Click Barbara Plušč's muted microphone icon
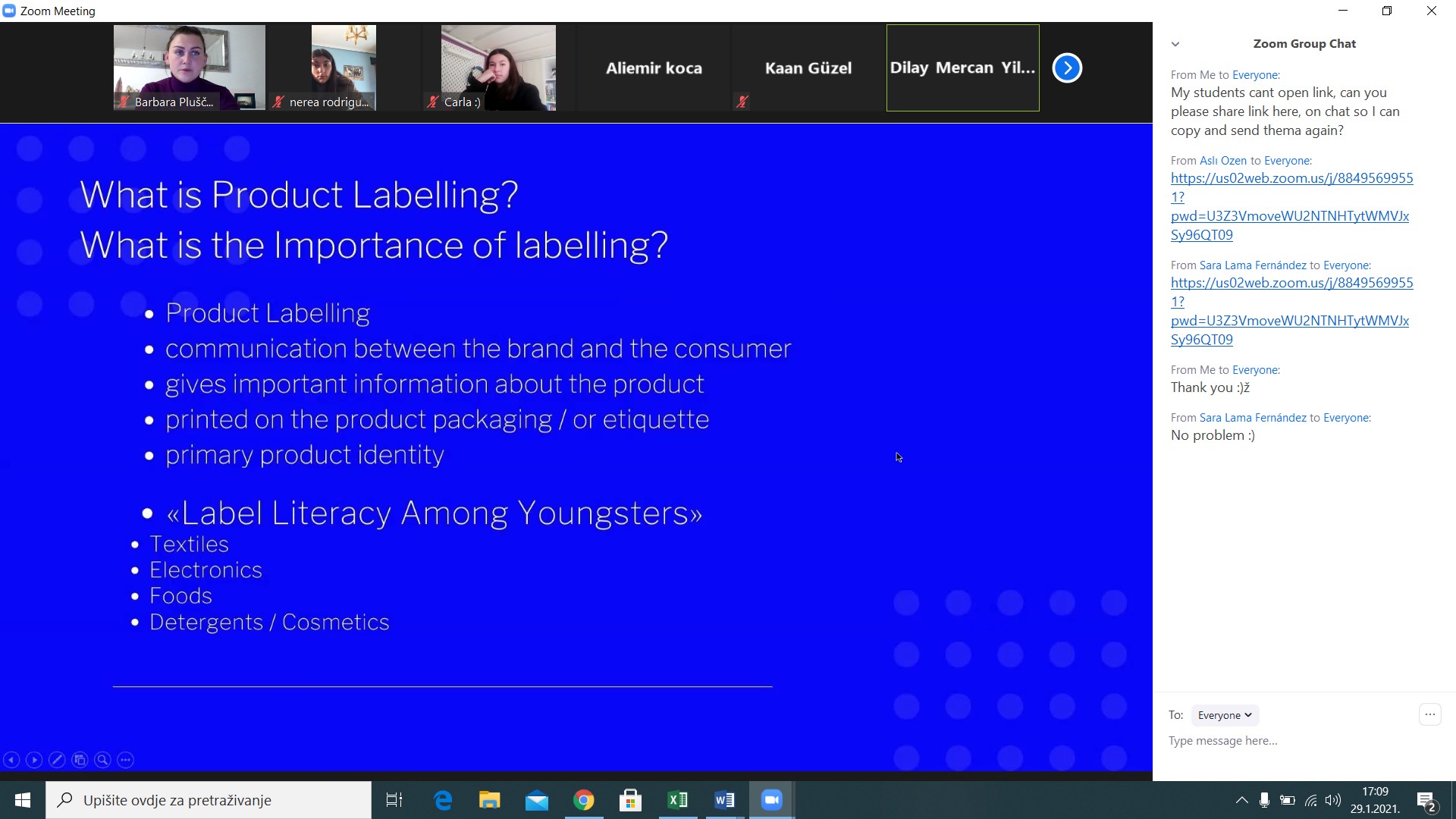Screen dimensions: 1456x819 coord(124,101)
